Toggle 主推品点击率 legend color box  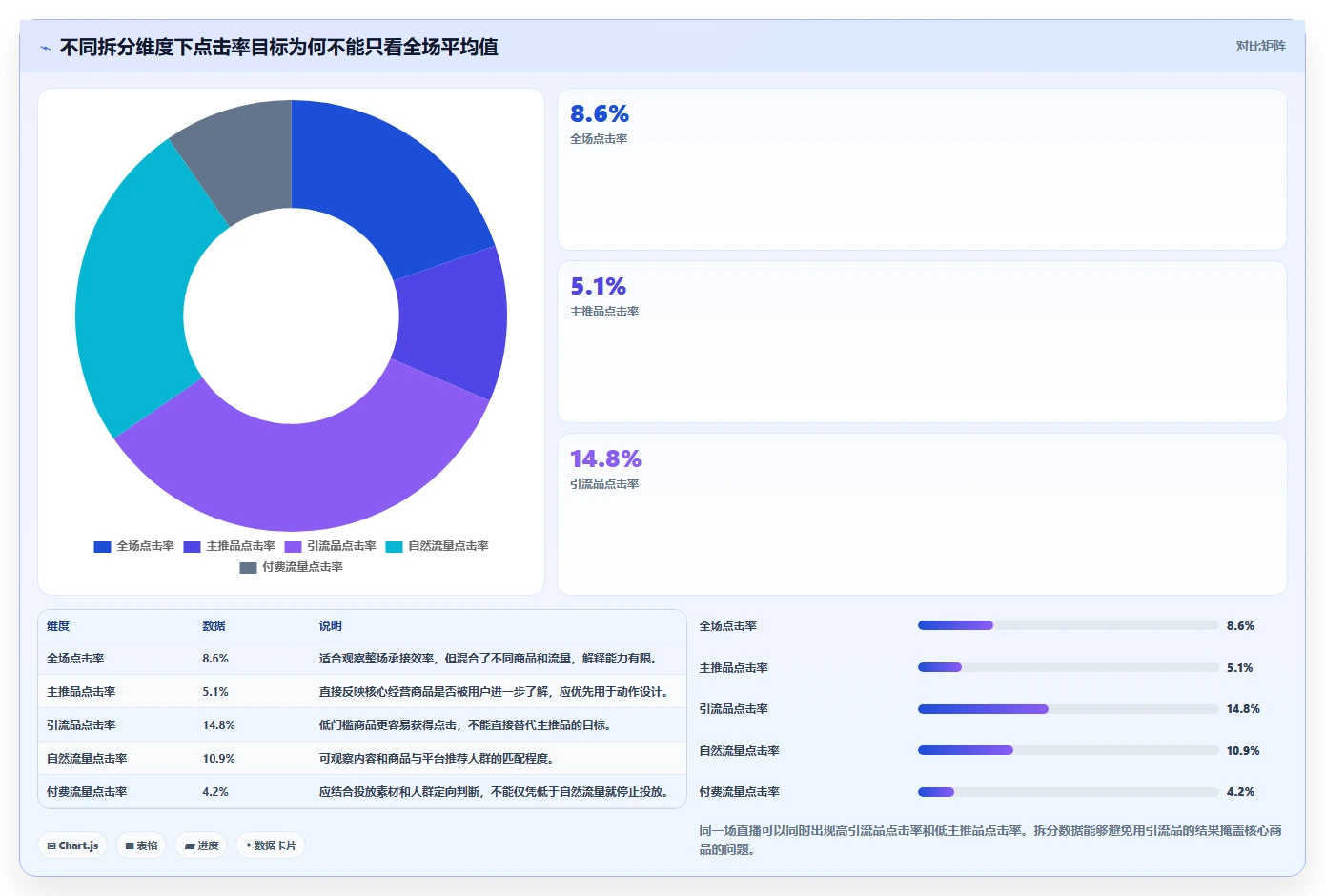coord(192,546)
